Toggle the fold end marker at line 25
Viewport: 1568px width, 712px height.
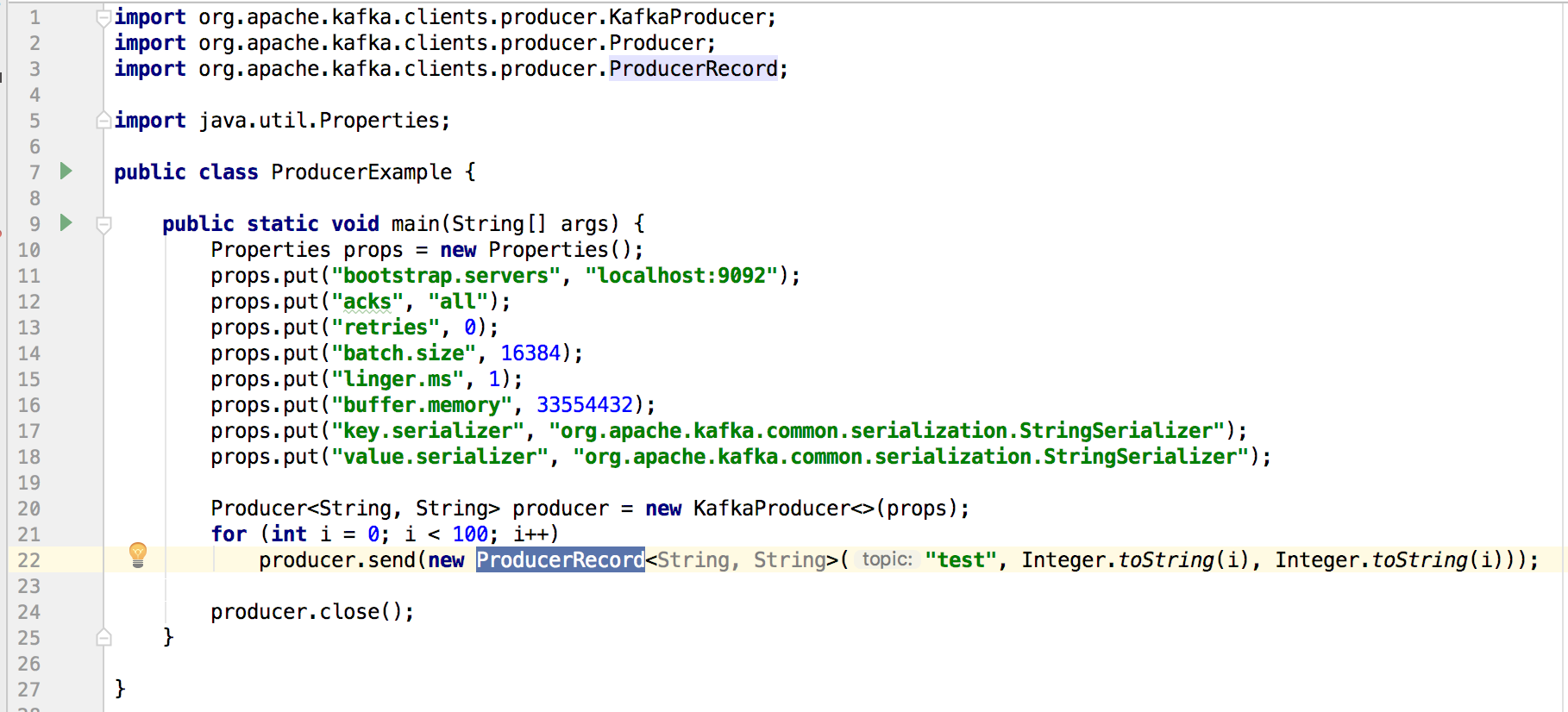(103, 637)
